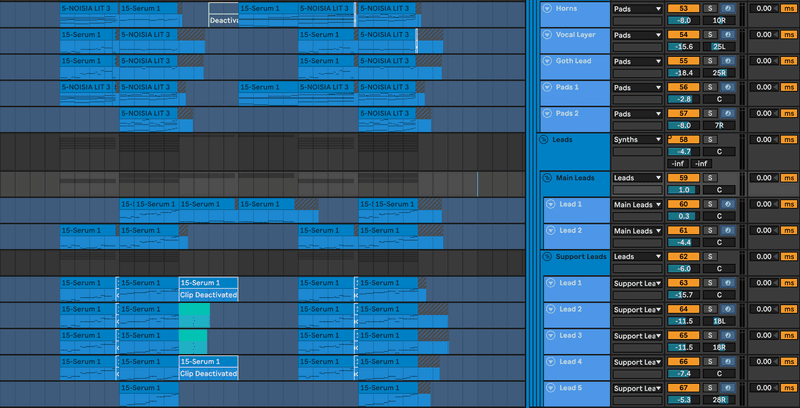Unfold the Goth Lead track

(548, 61)
